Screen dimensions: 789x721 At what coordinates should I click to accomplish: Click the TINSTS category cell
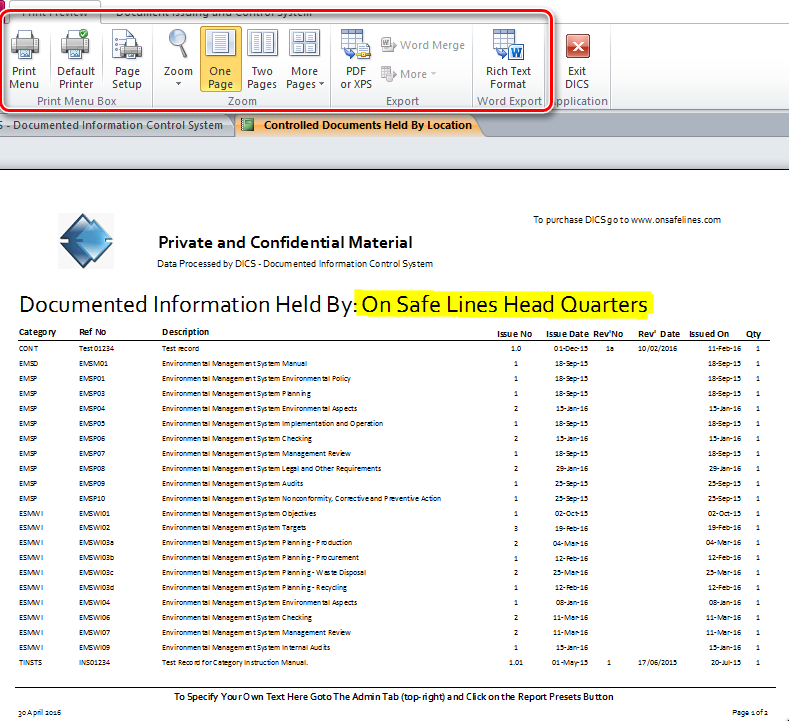[30, 663]
